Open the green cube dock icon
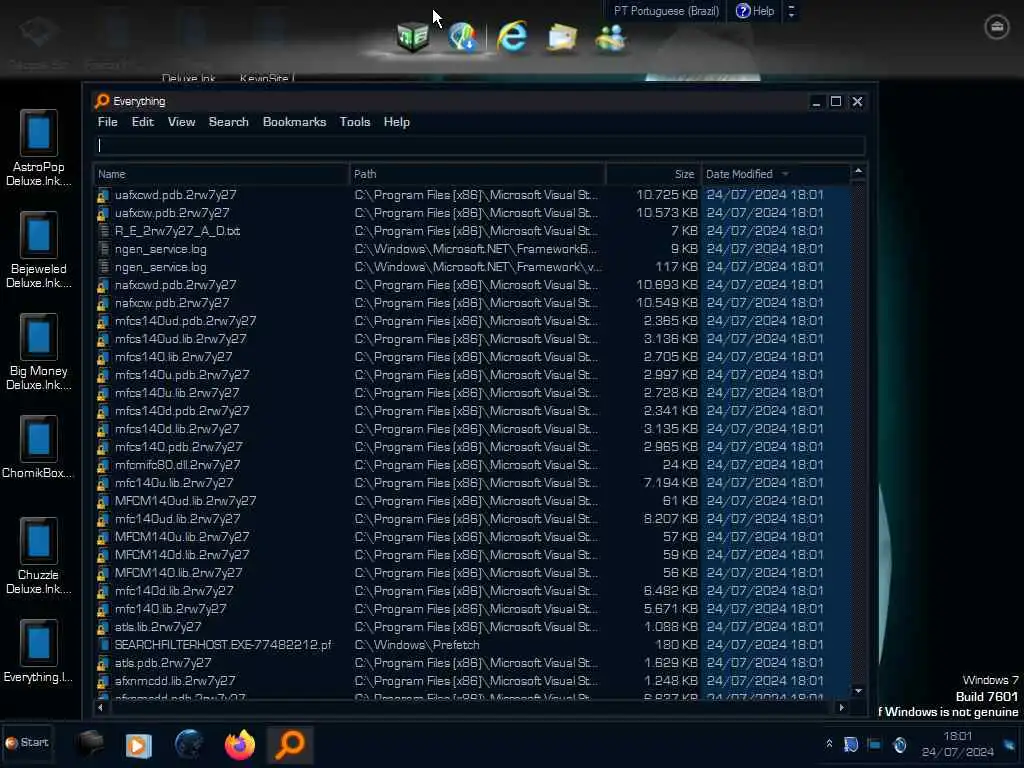This screenshot has height=768, width=1024. point(413,37)
